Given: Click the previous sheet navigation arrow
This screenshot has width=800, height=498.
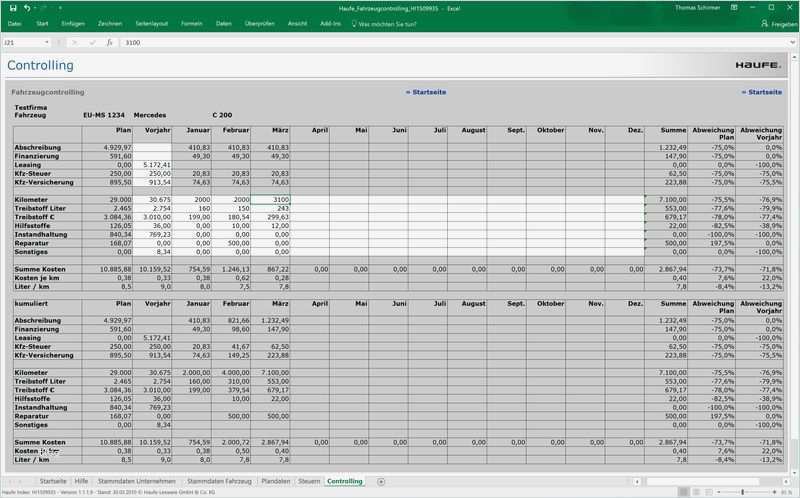Looking at the screenshot, I should coord(12,481).
